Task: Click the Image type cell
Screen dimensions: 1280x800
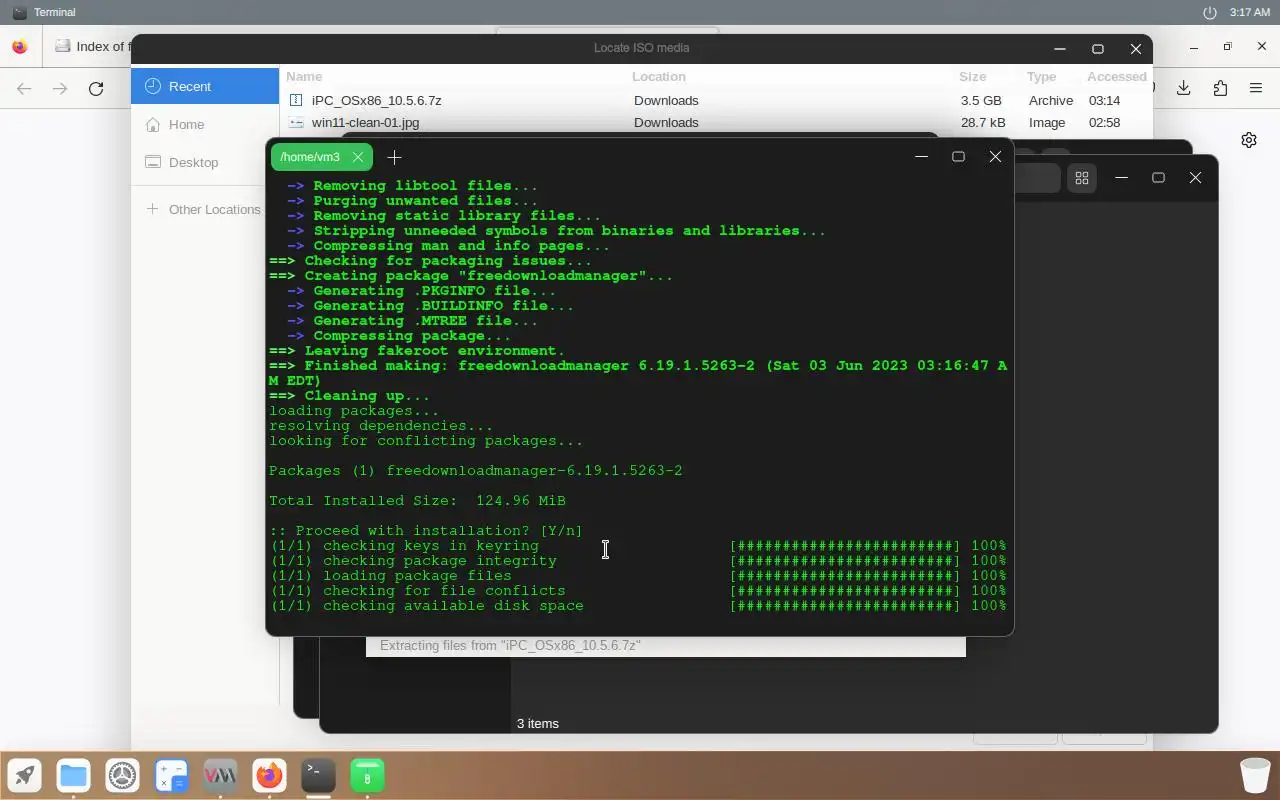Action: pos(1047,122)
